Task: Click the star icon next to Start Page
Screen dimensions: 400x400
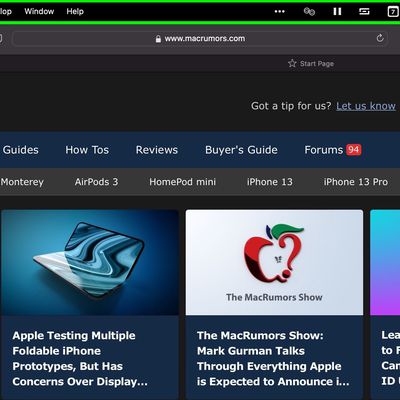Action: click(292, 63)
